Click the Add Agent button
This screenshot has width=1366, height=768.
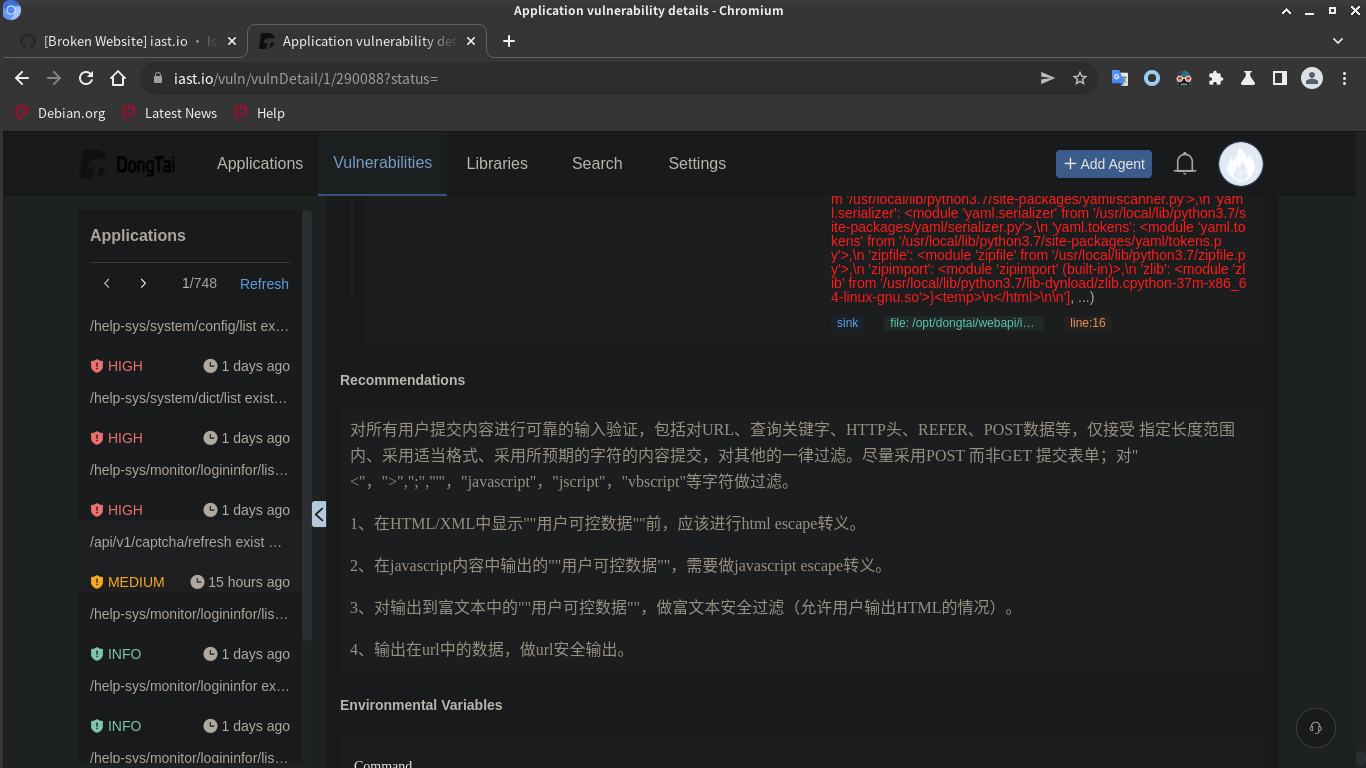pos(1103,163)
